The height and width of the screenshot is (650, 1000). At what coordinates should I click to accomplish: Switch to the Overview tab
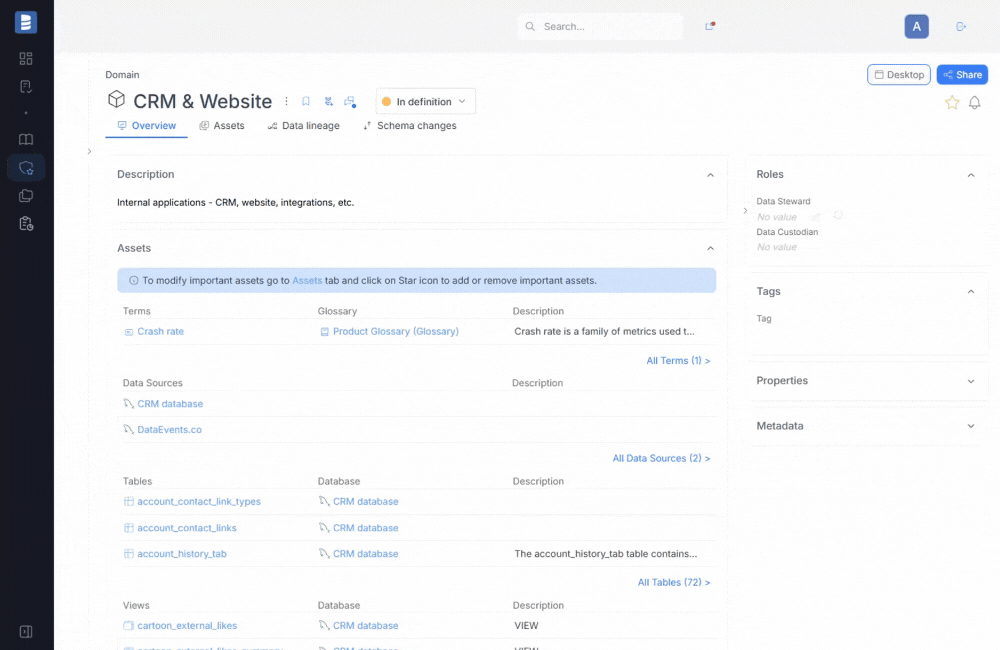click(x=146, y=126)
